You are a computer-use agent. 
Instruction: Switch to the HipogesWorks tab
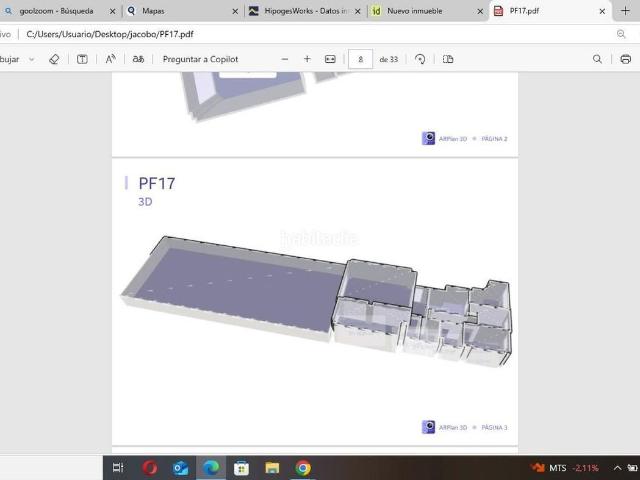pyautogui.click(x=298, y=11)
